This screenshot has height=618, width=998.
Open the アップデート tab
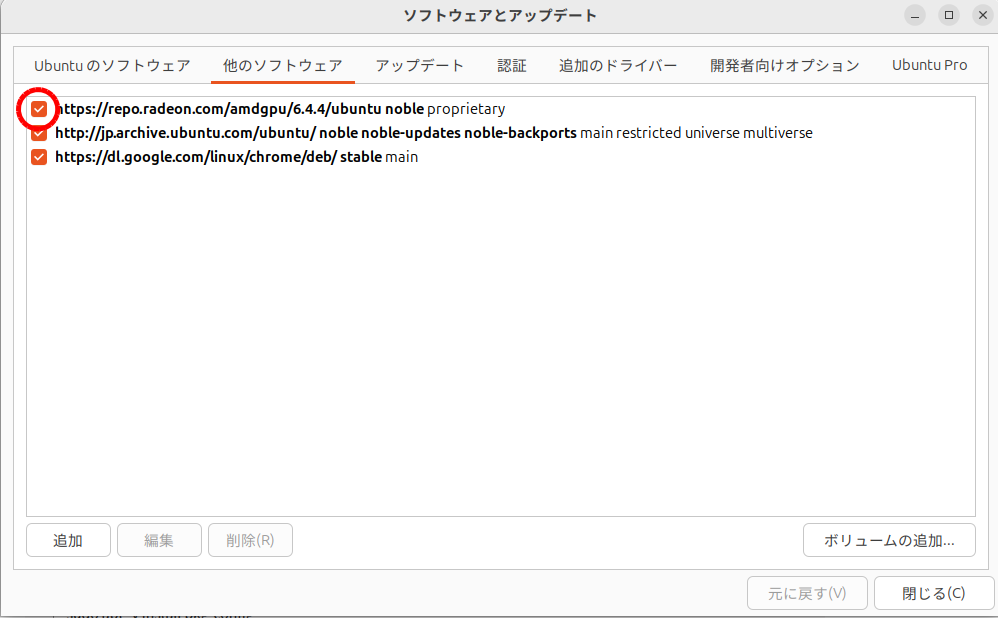pyautogui.click(x=420, y=65)
